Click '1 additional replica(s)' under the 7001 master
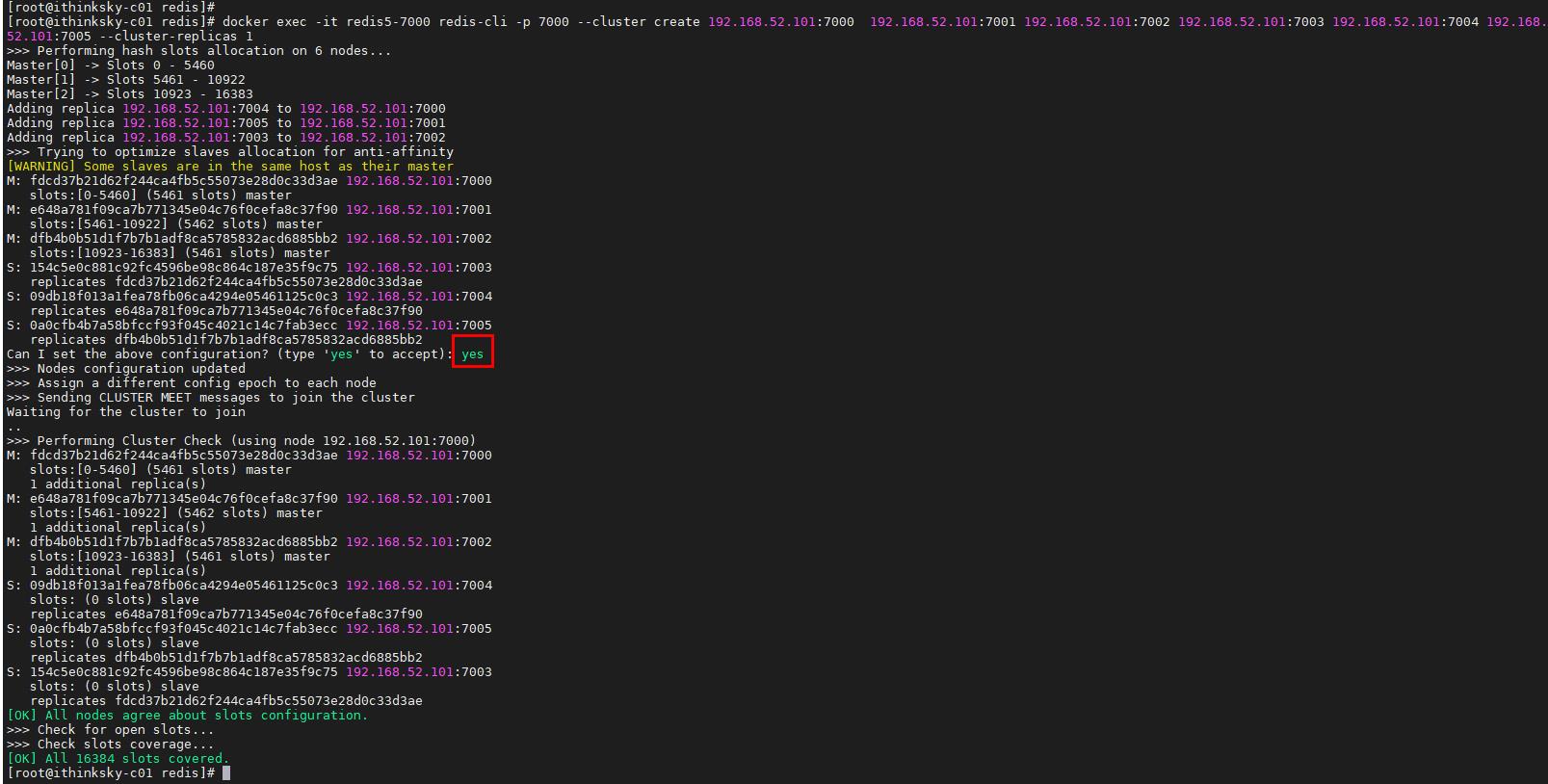 pos(118,527)
